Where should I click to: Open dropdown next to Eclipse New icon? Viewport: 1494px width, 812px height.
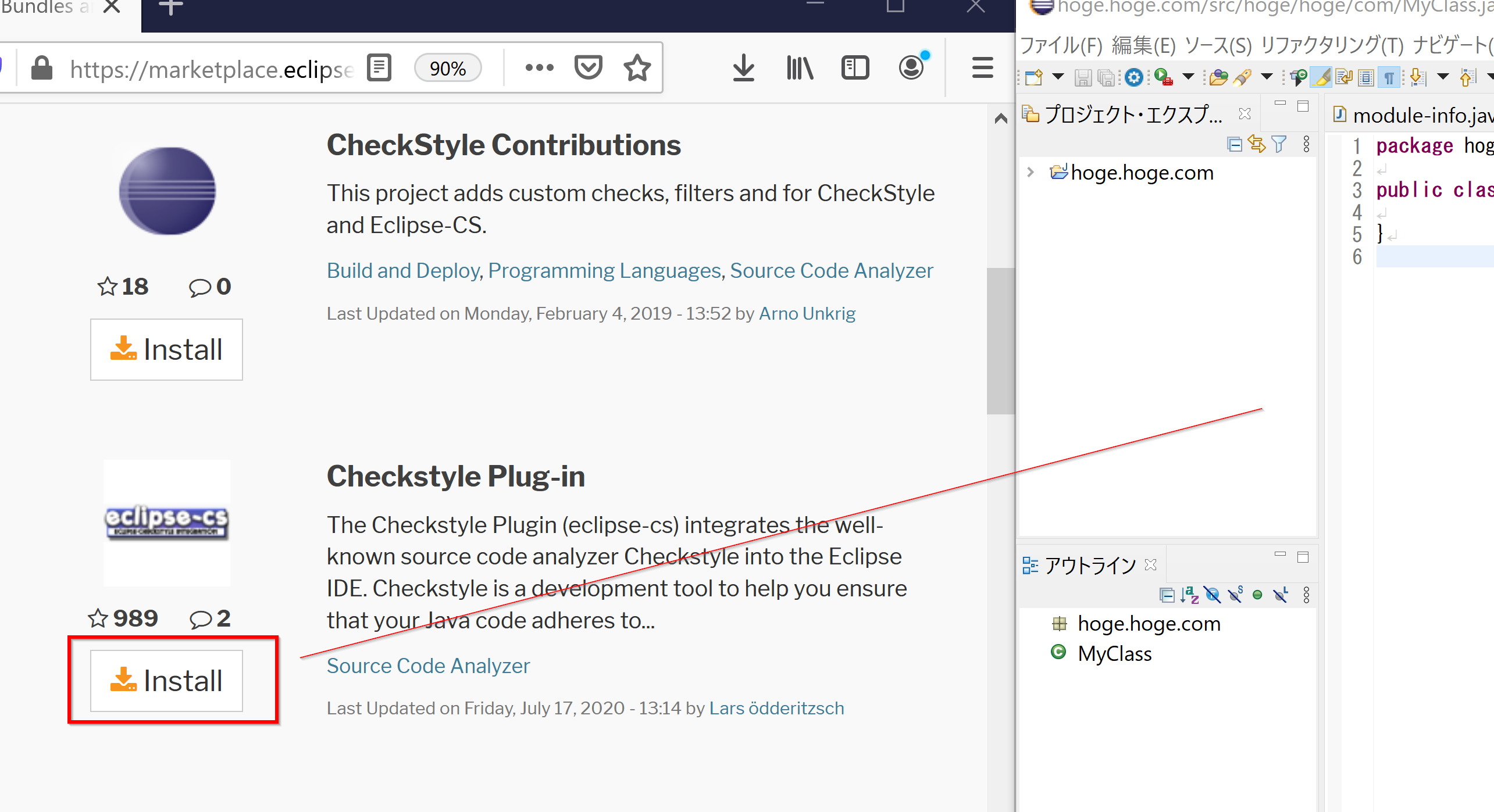click(x=1058, y=76)
